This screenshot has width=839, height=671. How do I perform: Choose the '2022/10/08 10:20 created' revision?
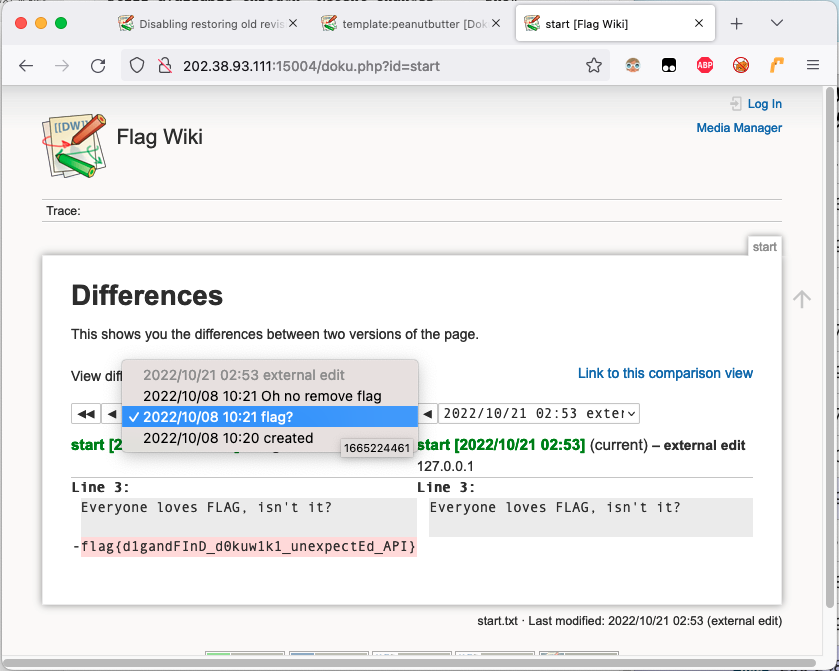coord(228,438)
